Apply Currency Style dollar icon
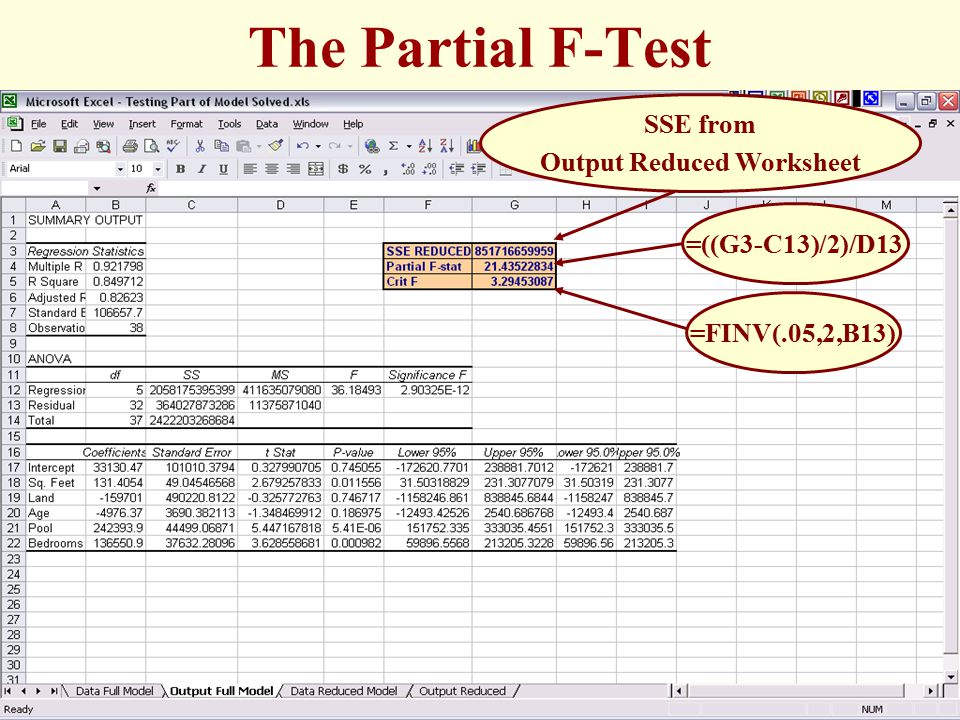The height and width of the screenshot is (720, 960). coord(343,169)
